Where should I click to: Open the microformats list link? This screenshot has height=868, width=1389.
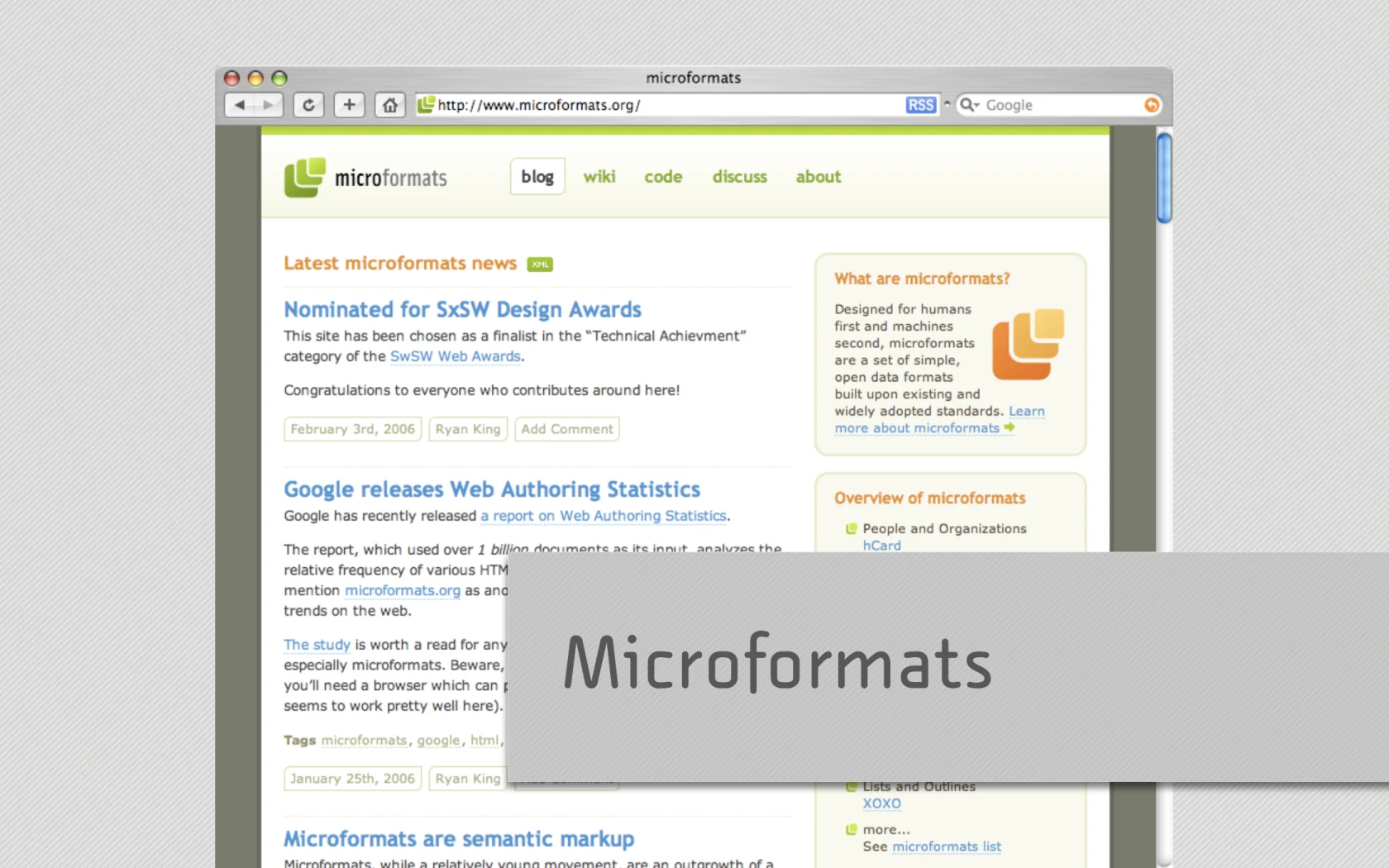point(947,847)
